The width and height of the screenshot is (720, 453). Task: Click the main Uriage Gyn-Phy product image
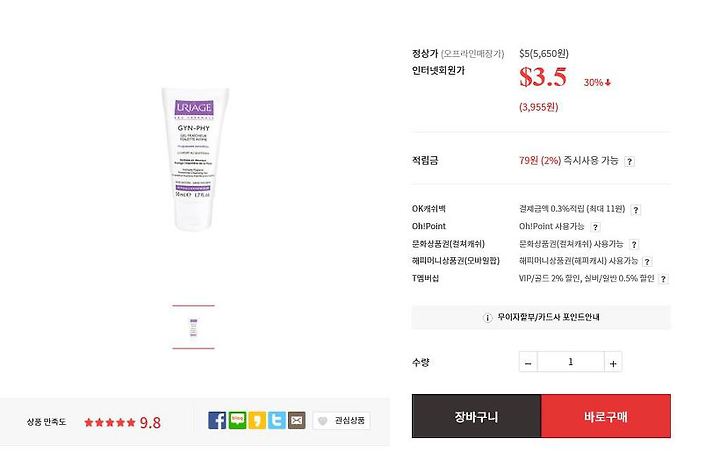(x=194, y=159)
